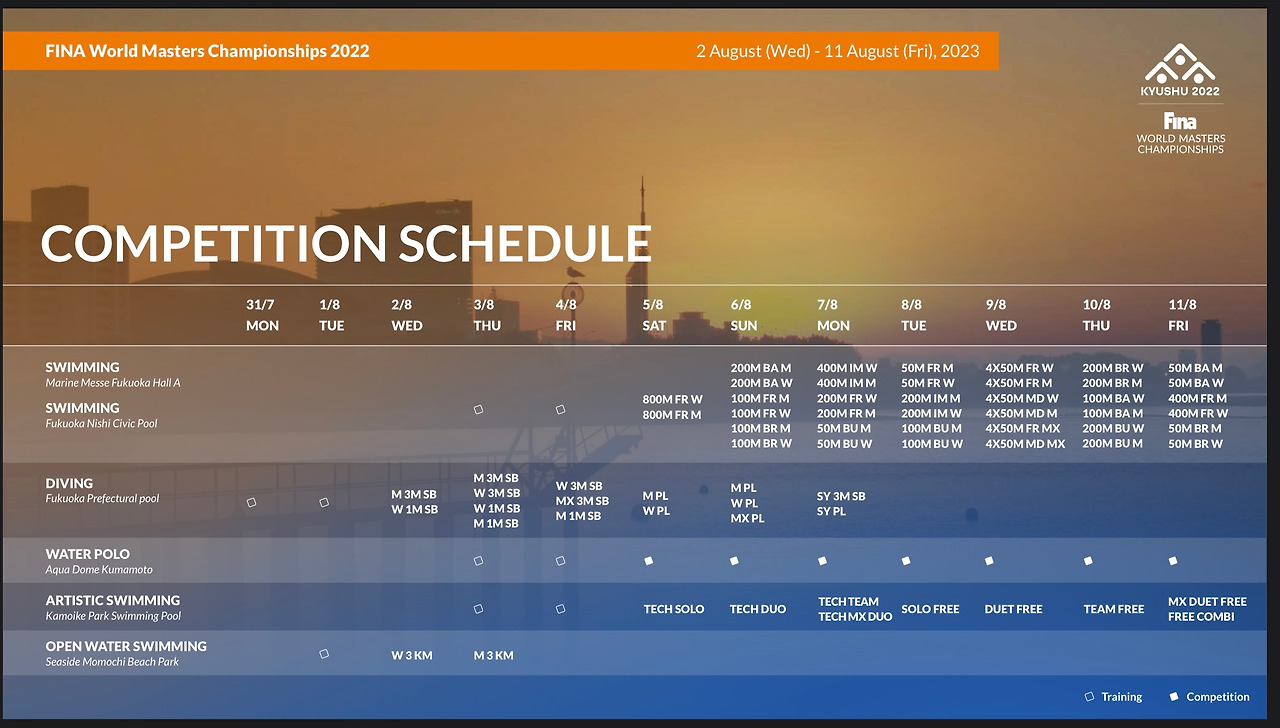Click the DIVING row heading
The height and width of the screenshot is (728, 1280).
[69, 483]
